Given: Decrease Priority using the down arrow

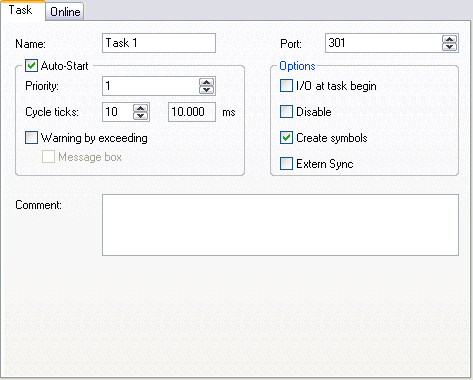Looking at the screenshot, I should click(x=207, y=90).
